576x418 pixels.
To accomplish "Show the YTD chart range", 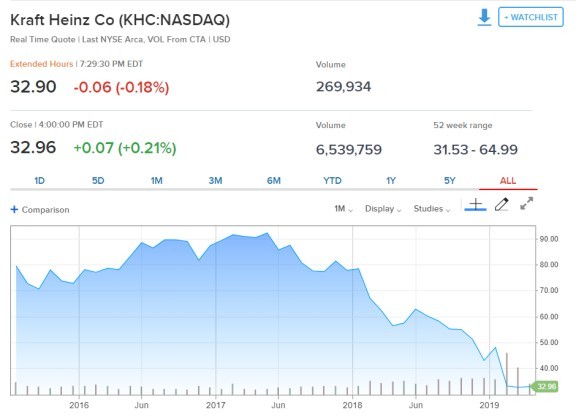I will coord(332,181).
